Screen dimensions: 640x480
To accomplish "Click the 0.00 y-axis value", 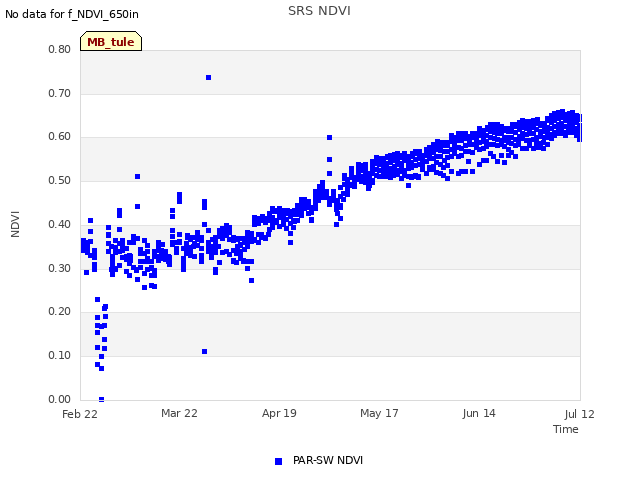I will [60, 400].
